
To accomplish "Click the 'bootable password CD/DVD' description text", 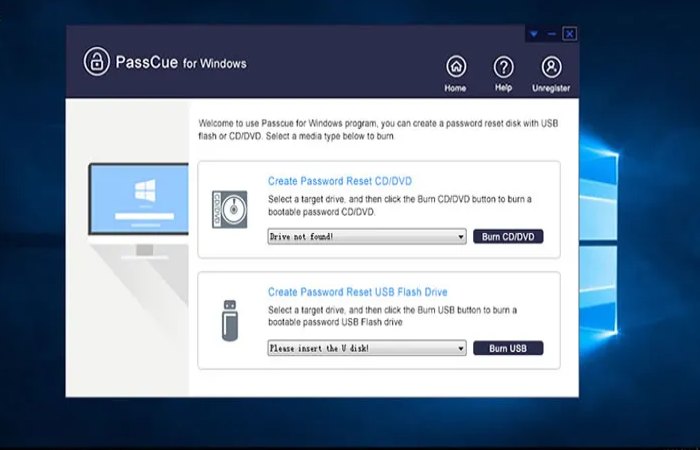I will click(400, 205).
